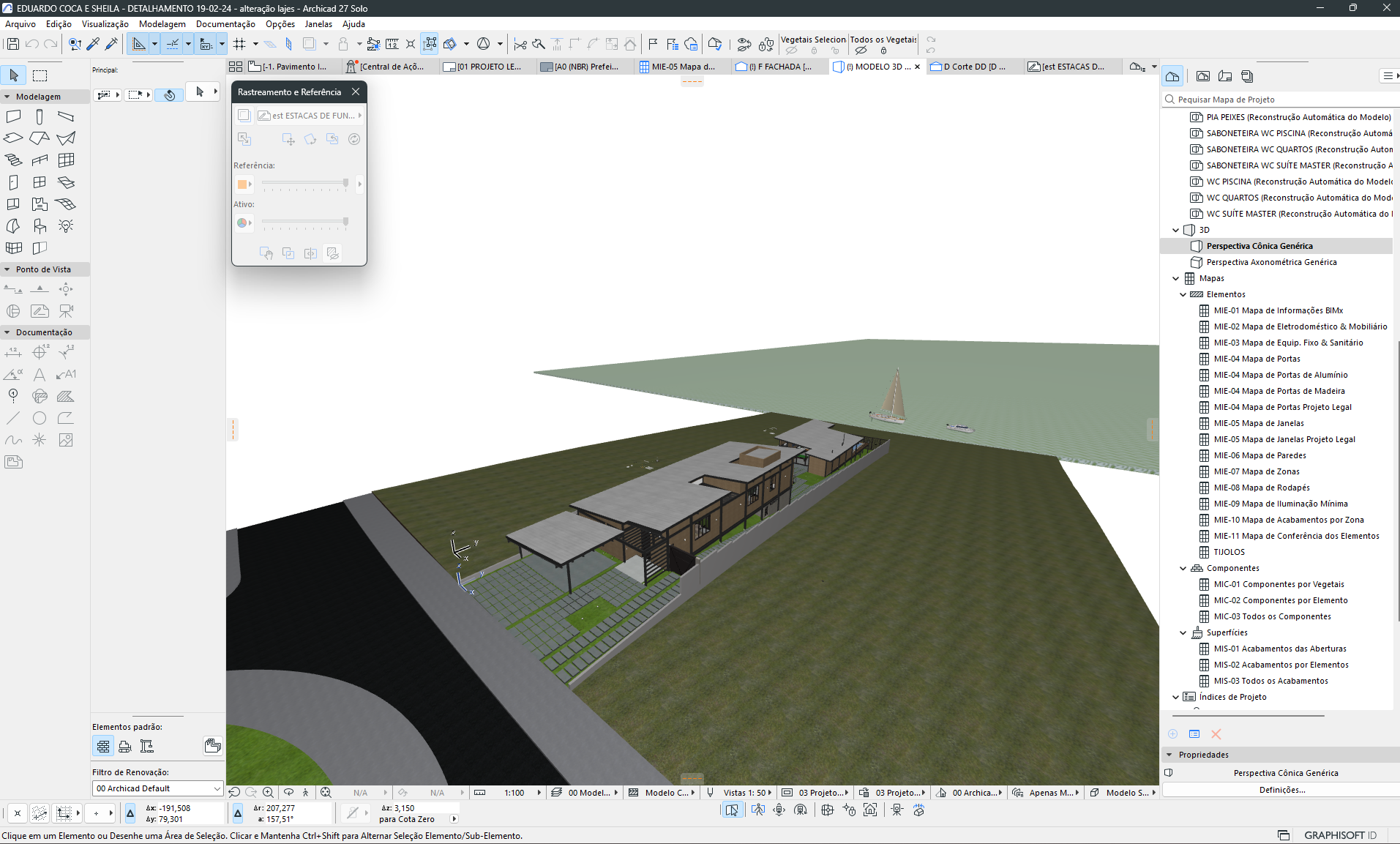Switch to the D Corte DD tab
The height and width of the screenshot is (844, 1400).
pyautogui.click(x=974, y=67)
